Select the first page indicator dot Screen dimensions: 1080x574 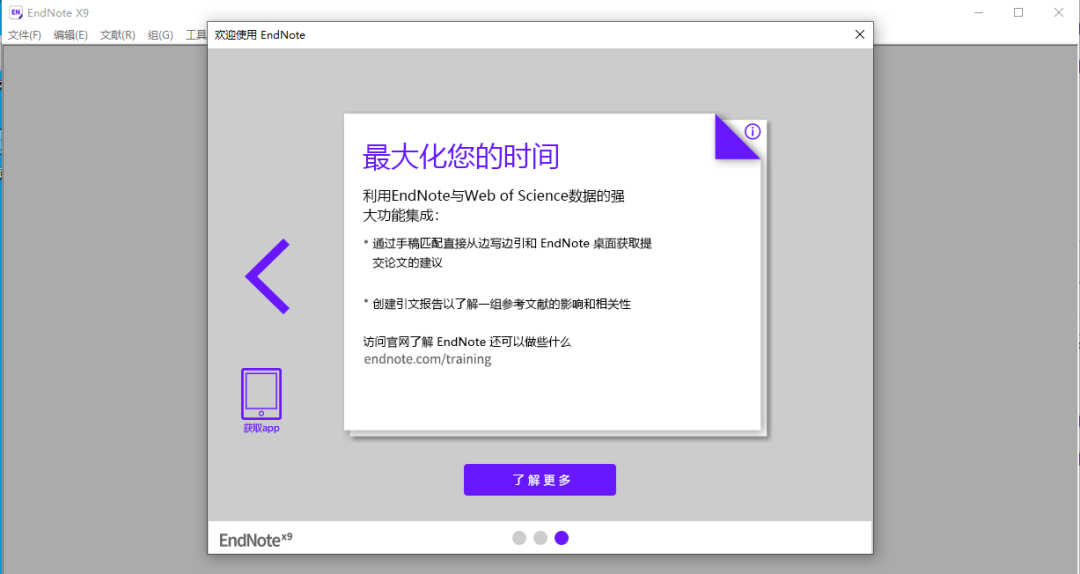click(519, 538)
